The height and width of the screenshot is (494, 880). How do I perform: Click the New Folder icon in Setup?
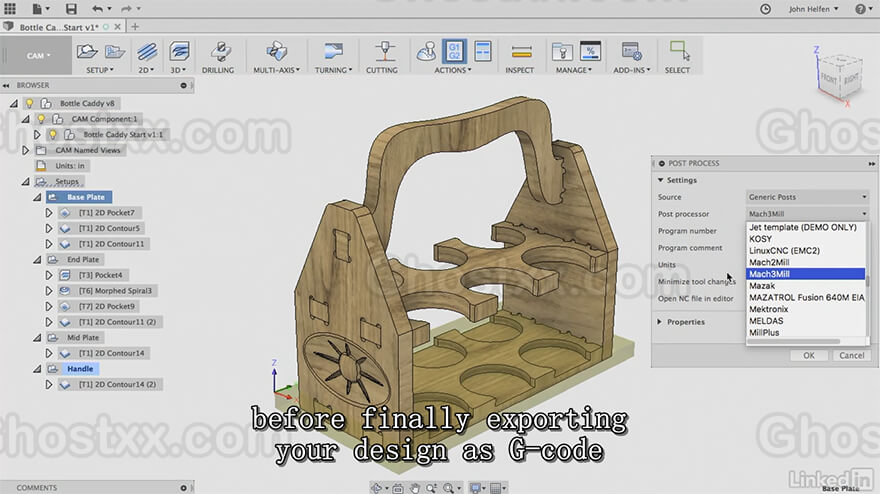114,52
